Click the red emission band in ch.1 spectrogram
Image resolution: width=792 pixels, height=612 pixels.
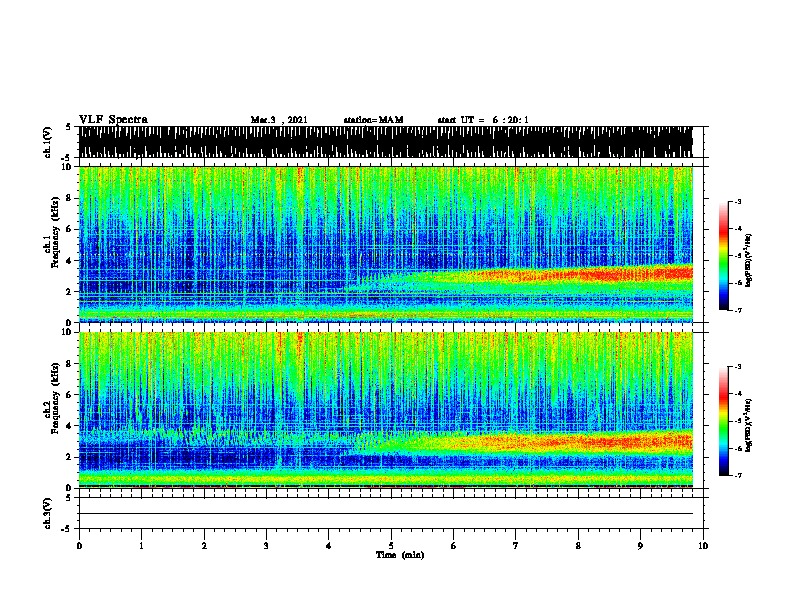[x=581, y=275]
